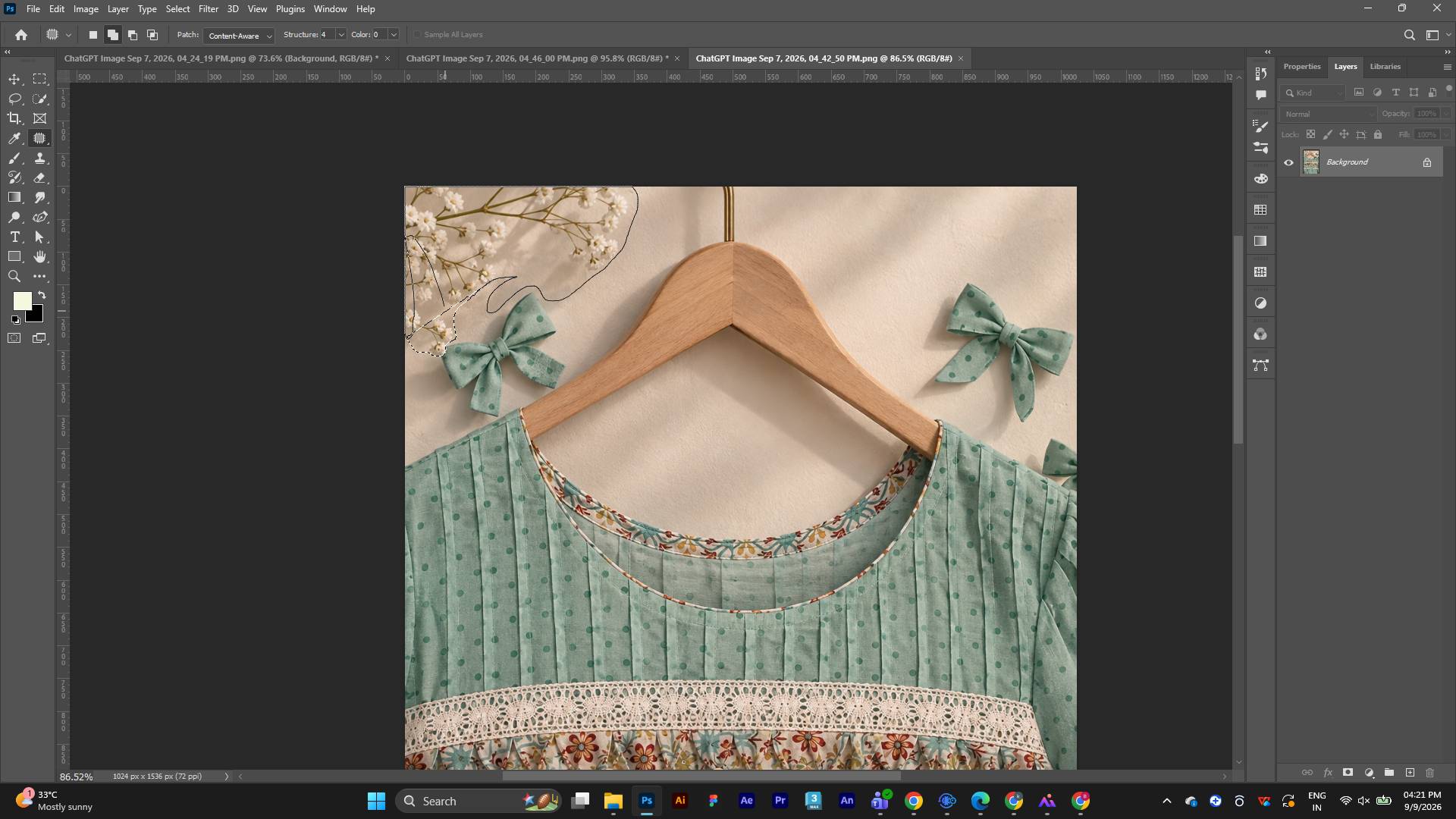
Task: Select the Lasso tool
Action: click(14, 99)
